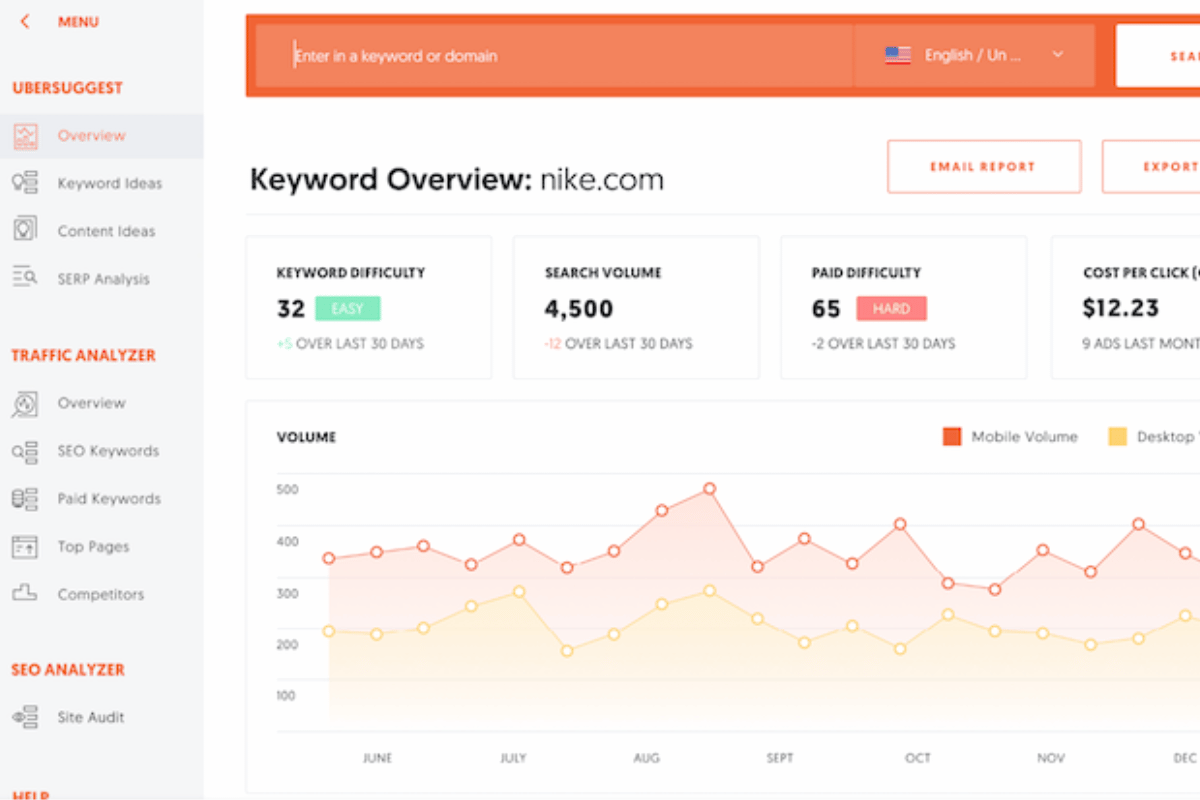
Task: Click the Keyword Overview: nike.com title
Action: tap(456, 180)
